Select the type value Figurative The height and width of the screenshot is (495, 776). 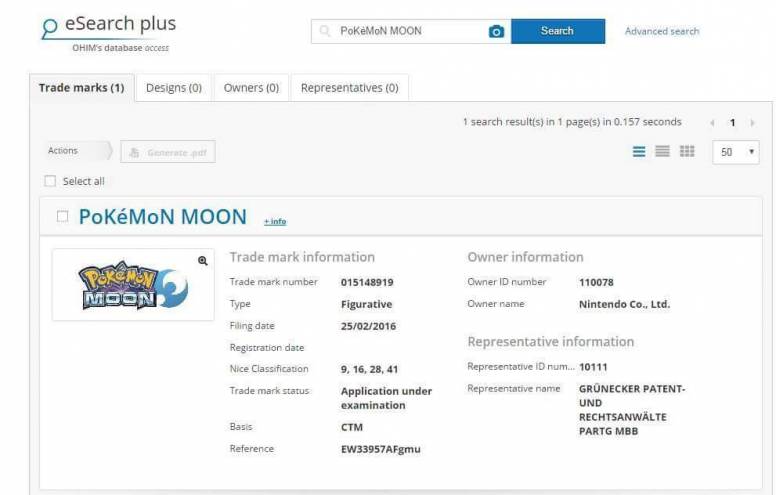click(x=366, y=304)
